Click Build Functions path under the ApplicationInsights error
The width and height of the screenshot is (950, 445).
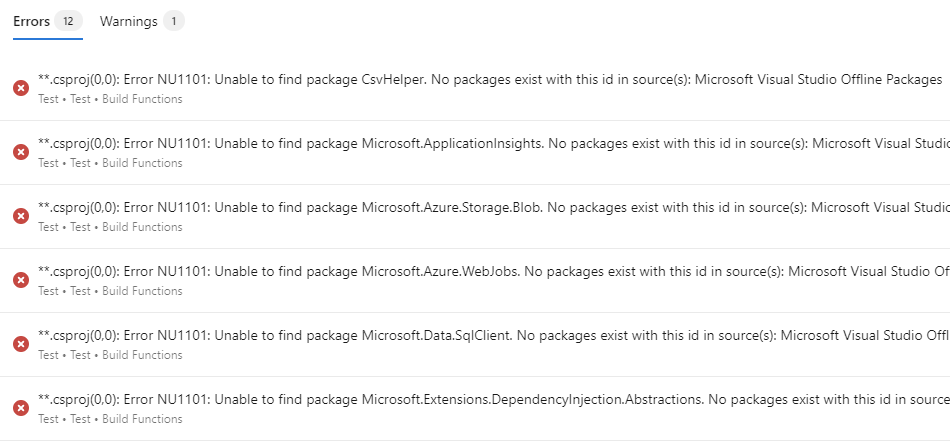click(x=142, y=163)
